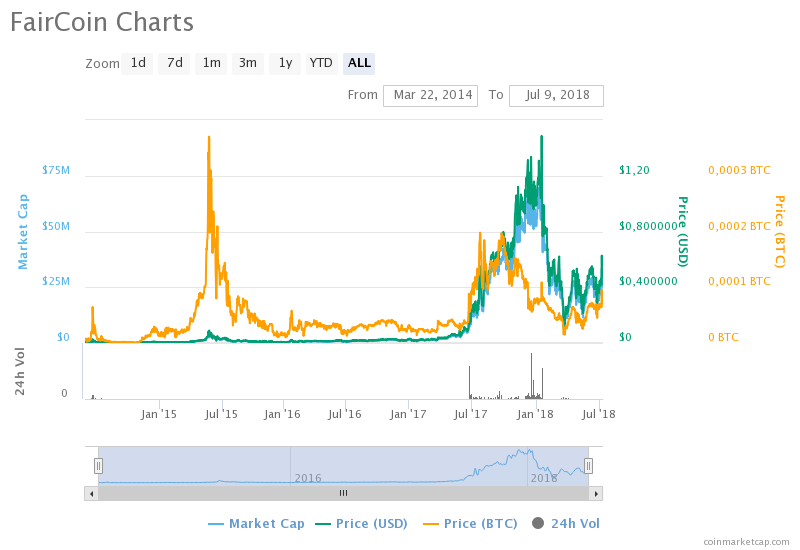Open the coinmarketcap.com credit link
This screenshot has height=550, width=800.
click(x=746, y=542)
